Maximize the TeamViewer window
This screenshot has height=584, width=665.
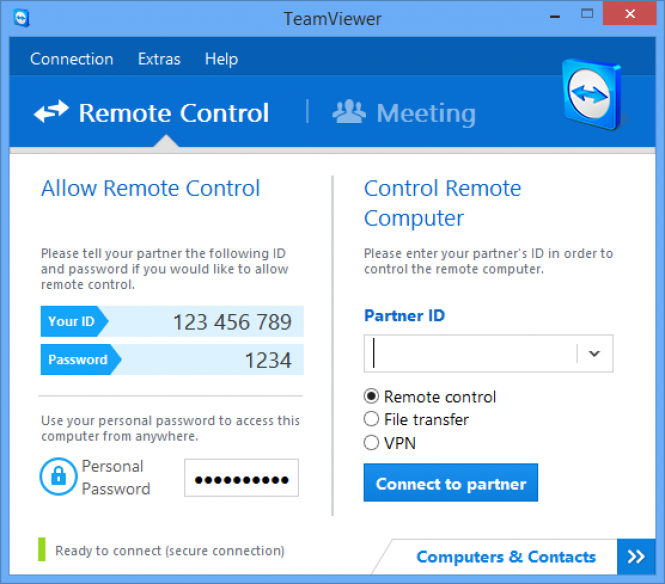point(587,14)
